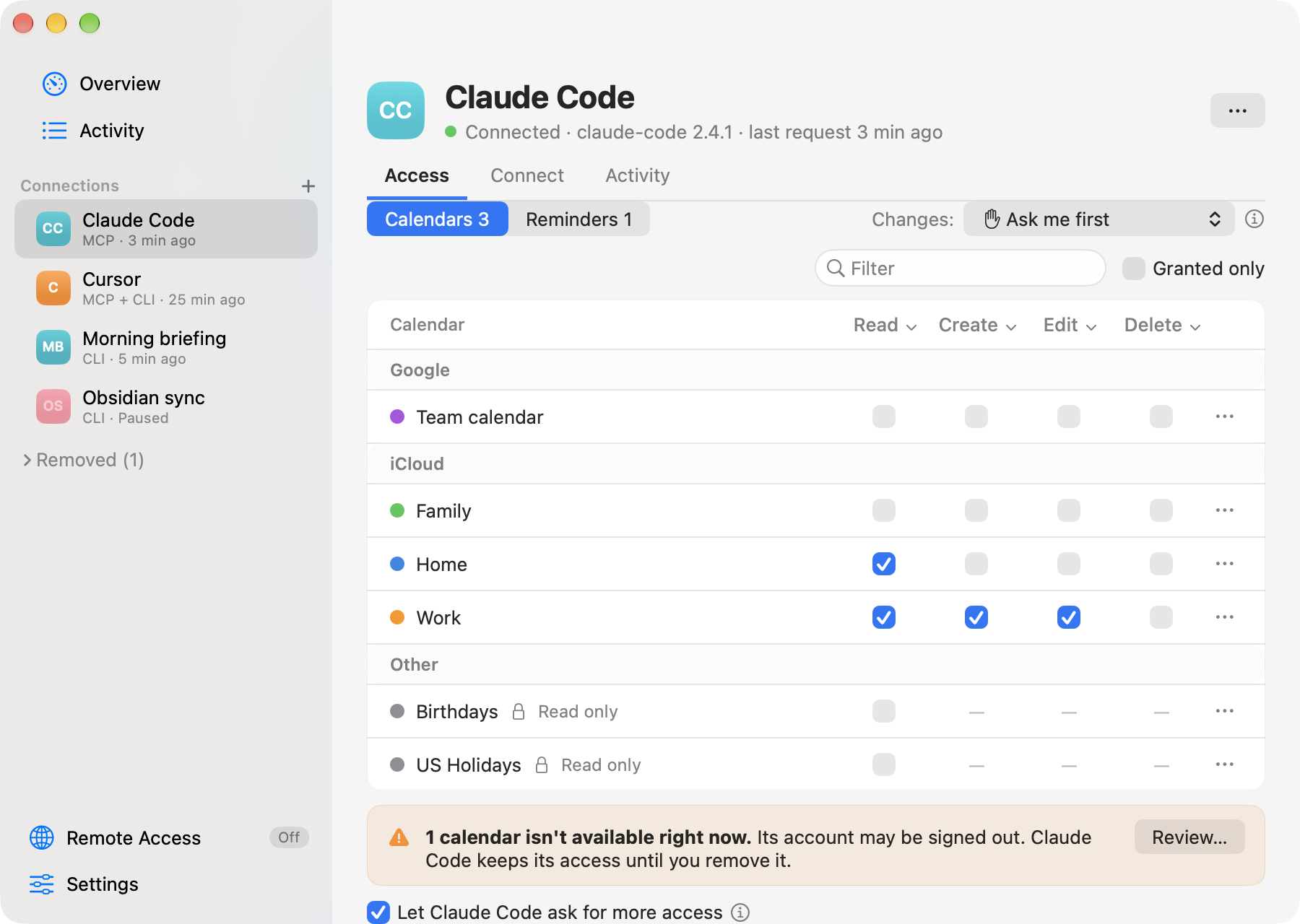Viewport: 1300px width, 924px height.
Task: Enable Edit access for Family calendar
Action: click(1069, 510)
